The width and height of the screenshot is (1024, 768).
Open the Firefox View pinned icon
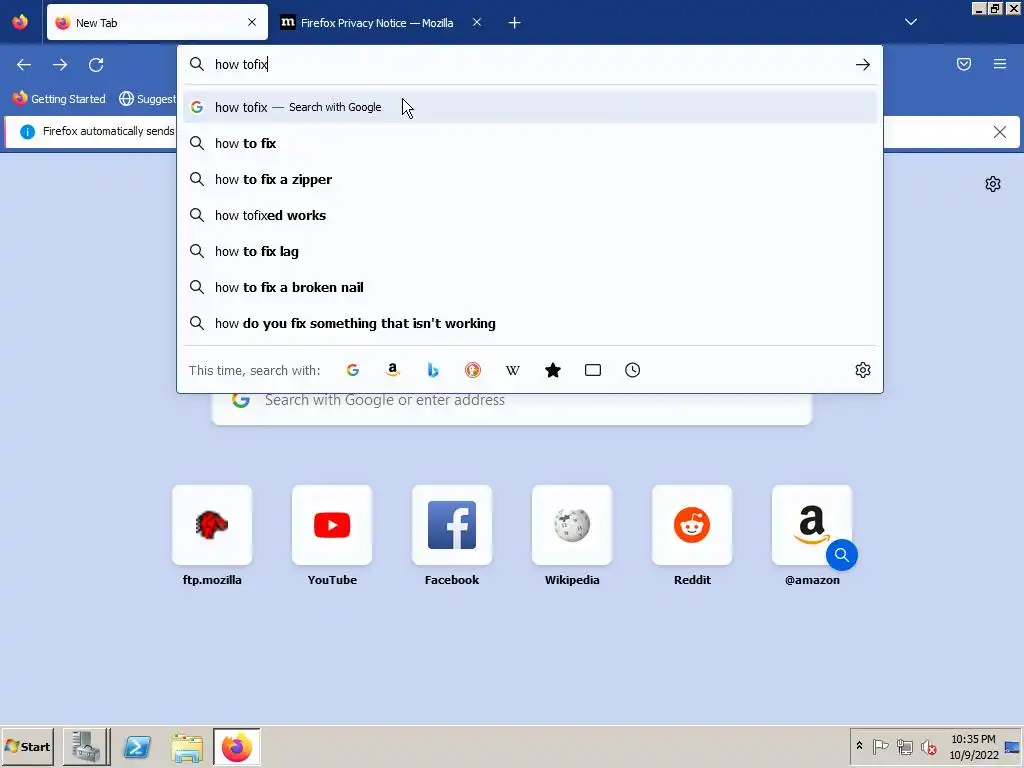20,22
